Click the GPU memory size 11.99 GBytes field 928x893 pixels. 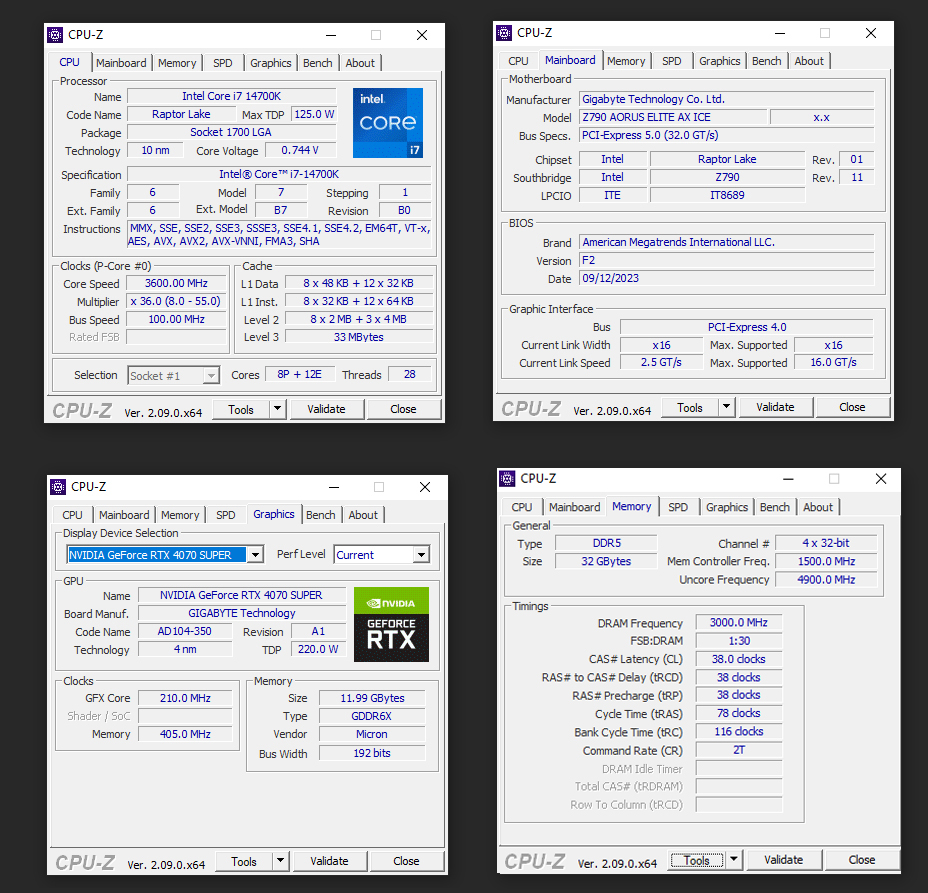(x=372, y=698)
